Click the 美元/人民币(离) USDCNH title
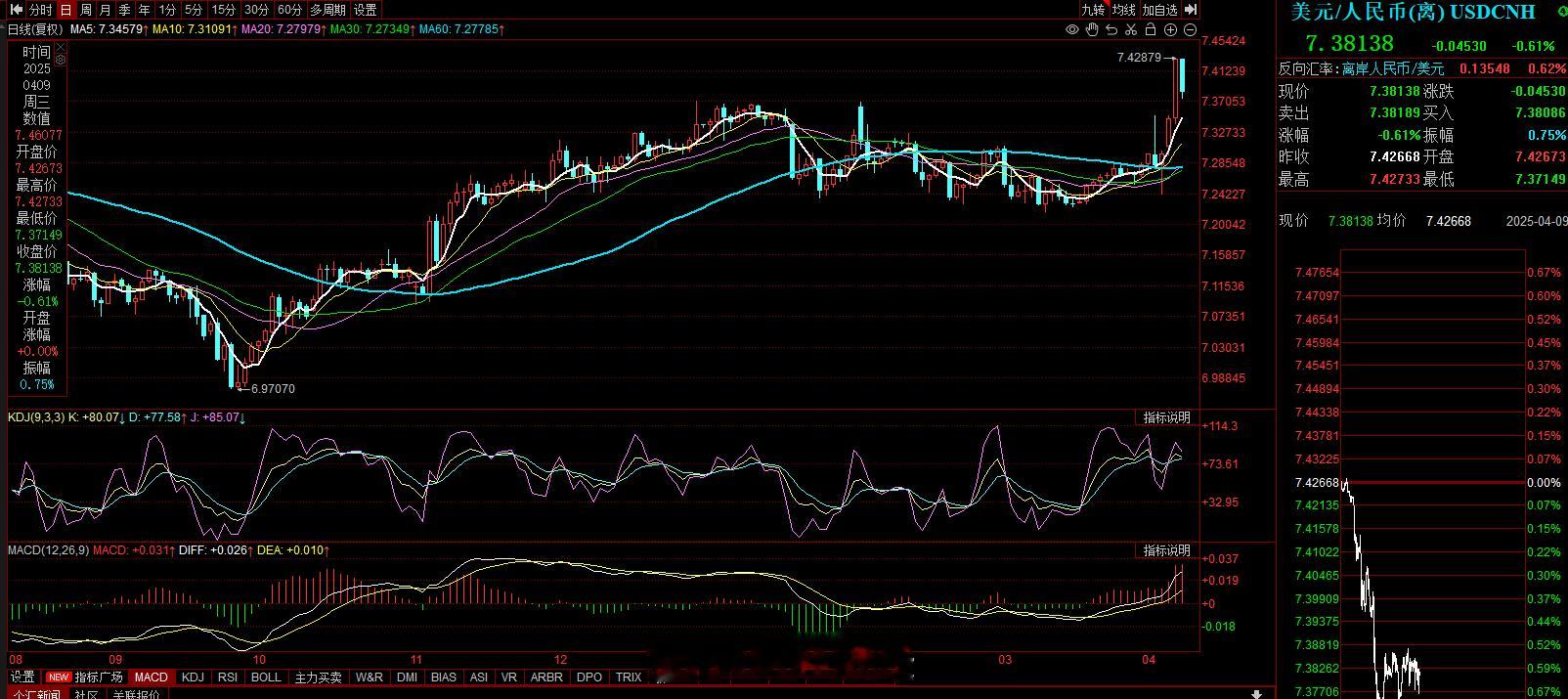Screen dimensions: 1568x699 pos(1414,12)
